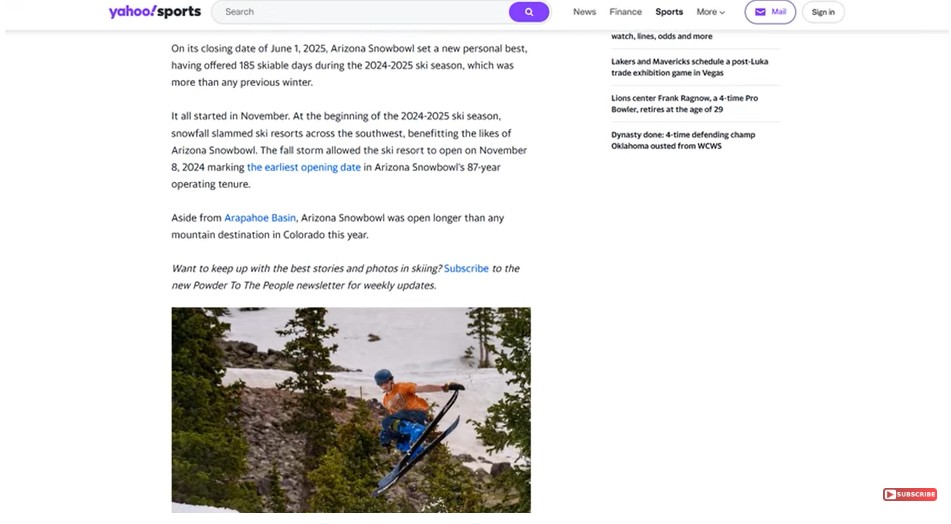Go to the Finance navigation item
951x524 pixels.
(x=625, y=12)
